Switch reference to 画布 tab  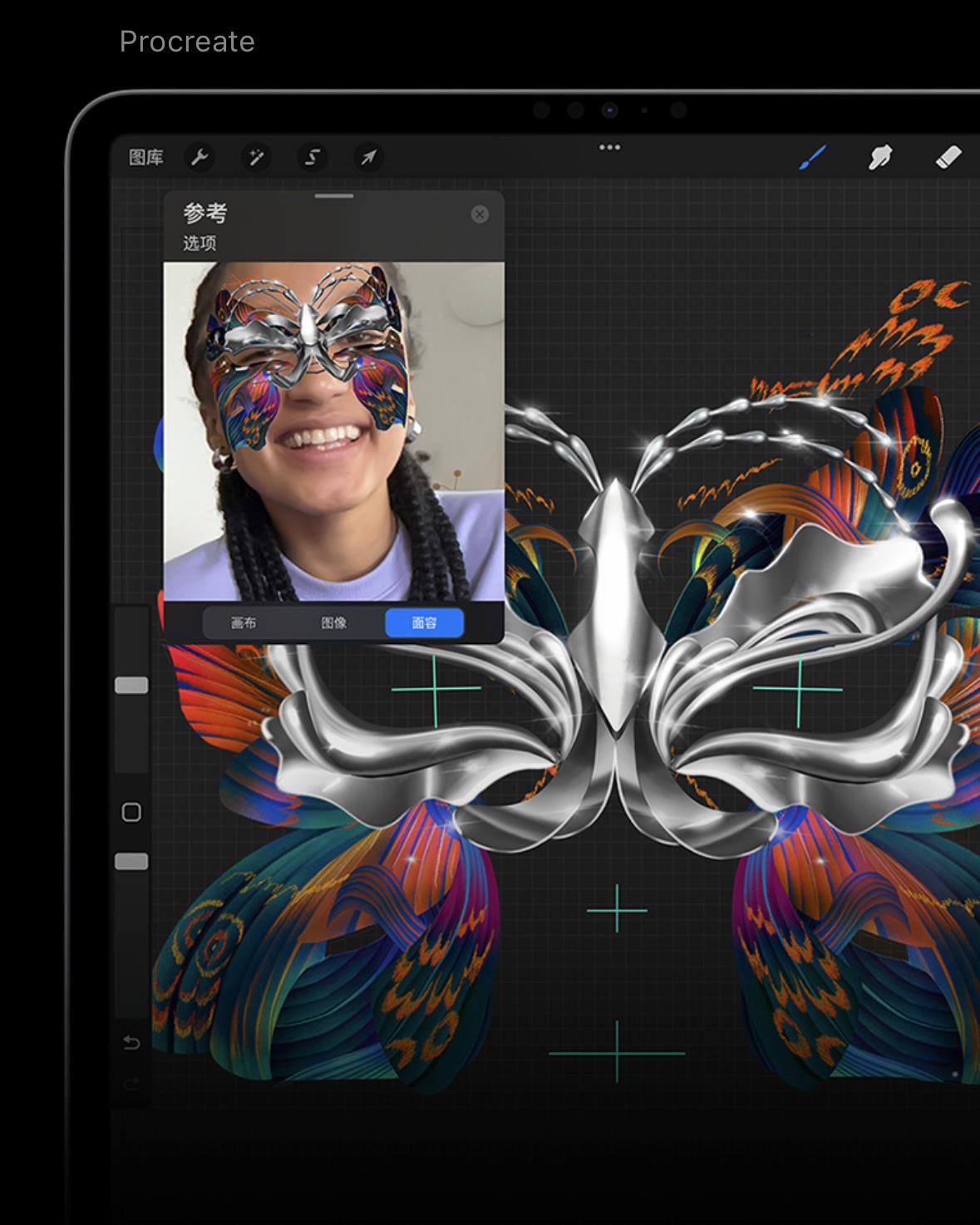pyautogui.click(x=244, y=622)
